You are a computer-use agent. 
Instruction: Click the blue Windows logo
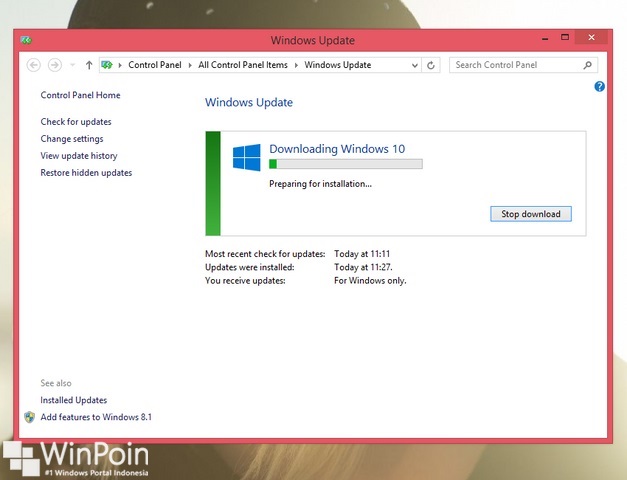click(x=247, y=158)
